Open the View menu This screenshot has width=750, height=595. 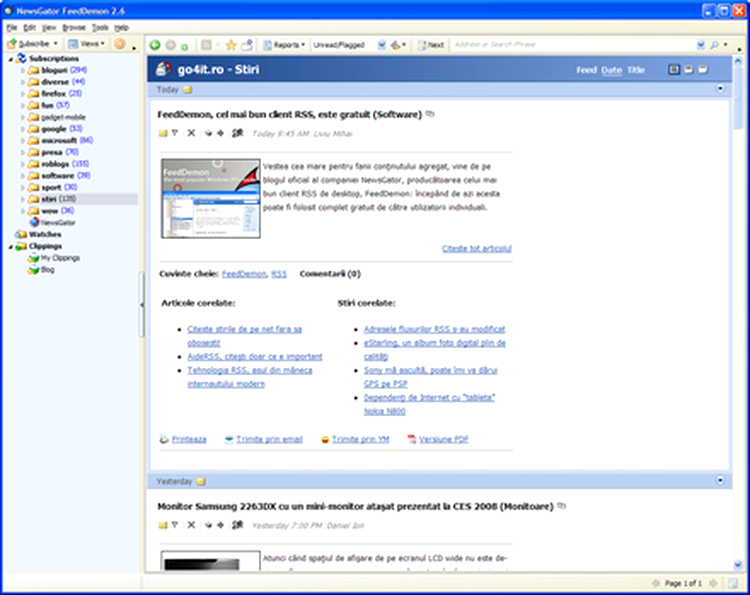(49, 28)
